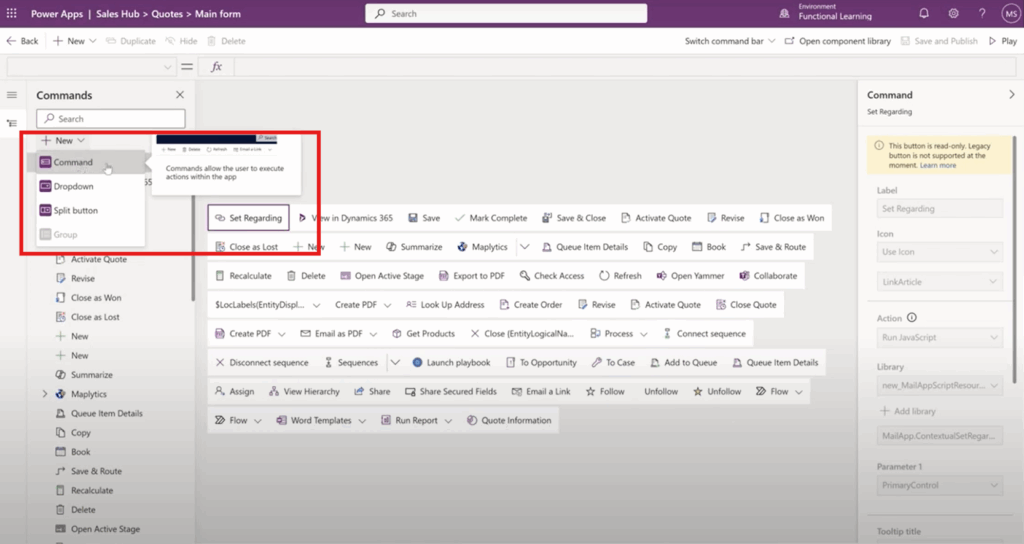
Task: Select the Look Up Address command
Action: point(445,304)
